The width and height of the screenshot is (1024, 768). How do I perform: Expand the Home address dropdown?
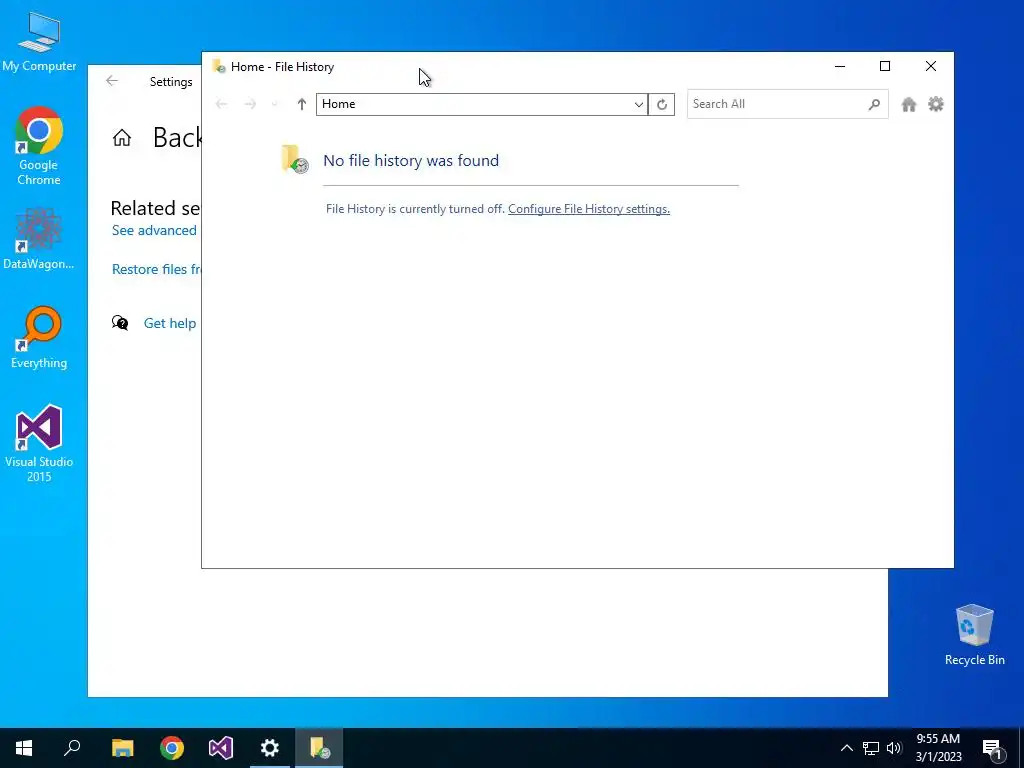639,104
